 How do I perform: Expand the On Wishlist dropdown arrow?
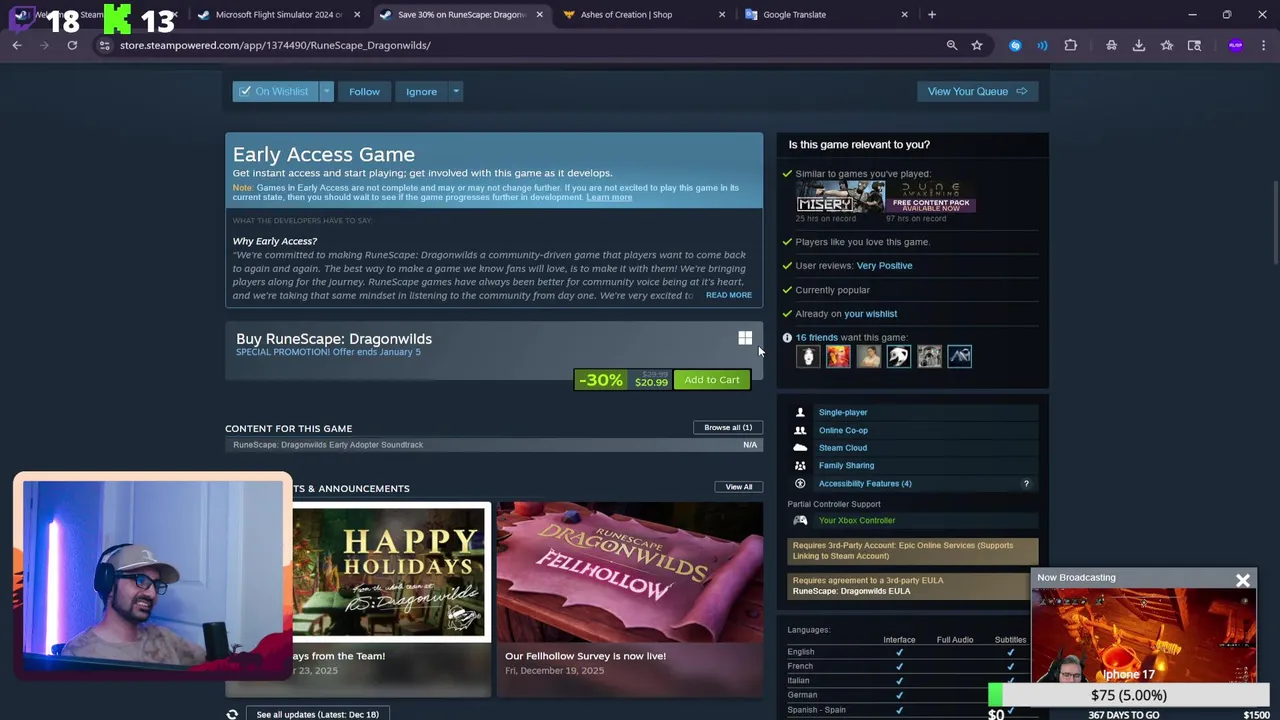point(326,91)
